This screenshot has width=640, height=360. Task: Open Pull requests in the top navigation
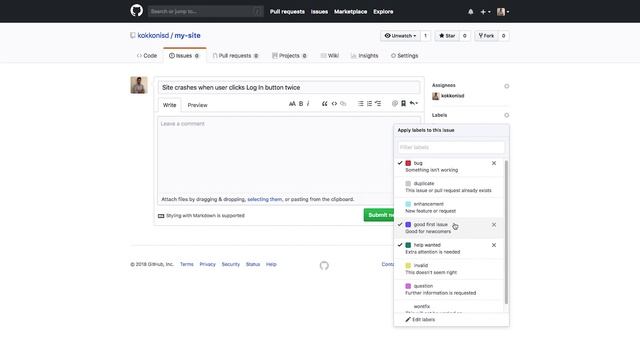coord(287,12)
